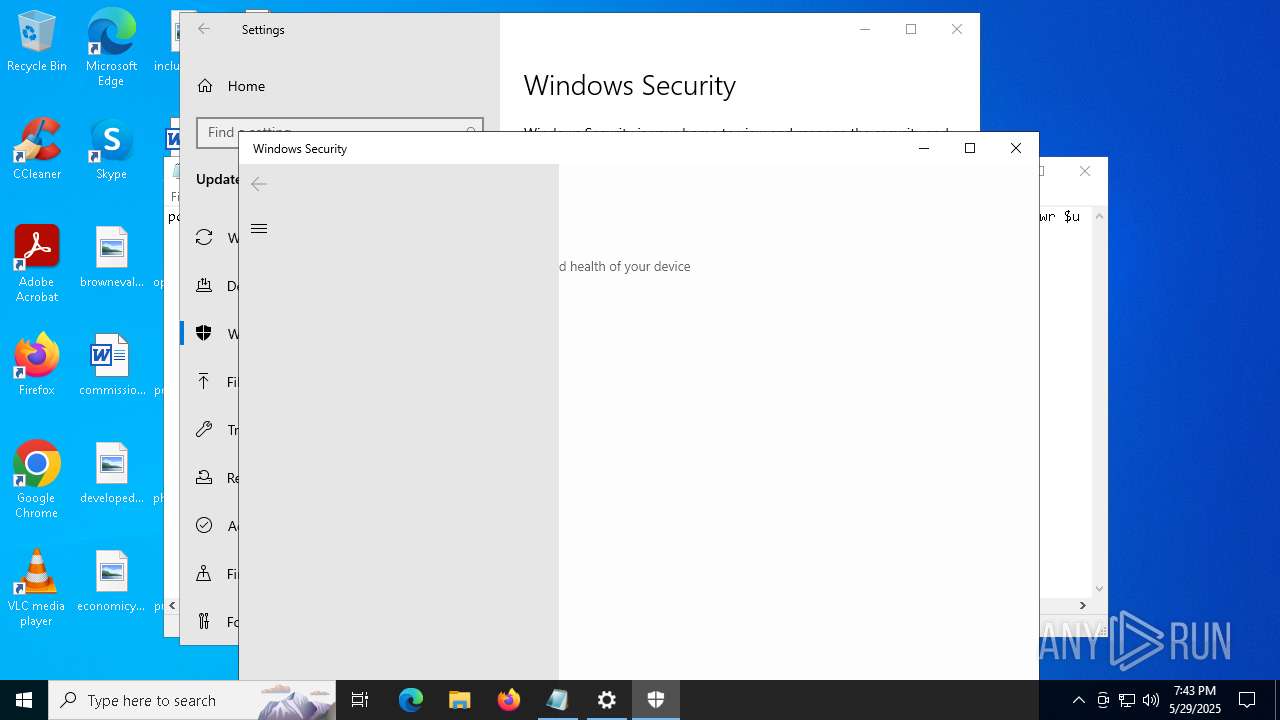This screenshot has height=720, width=1280.
Task: Open the notification center
Action: [x=1247, y=700]
